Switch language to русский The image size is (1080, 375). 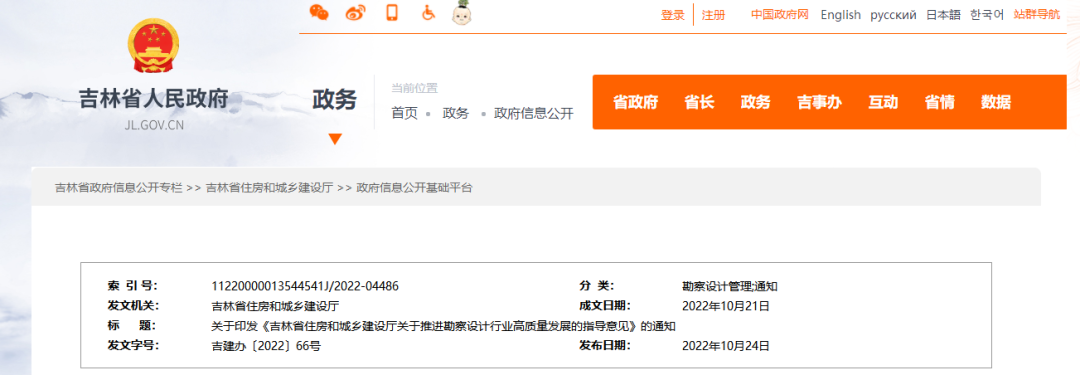[x=893, y=14]
